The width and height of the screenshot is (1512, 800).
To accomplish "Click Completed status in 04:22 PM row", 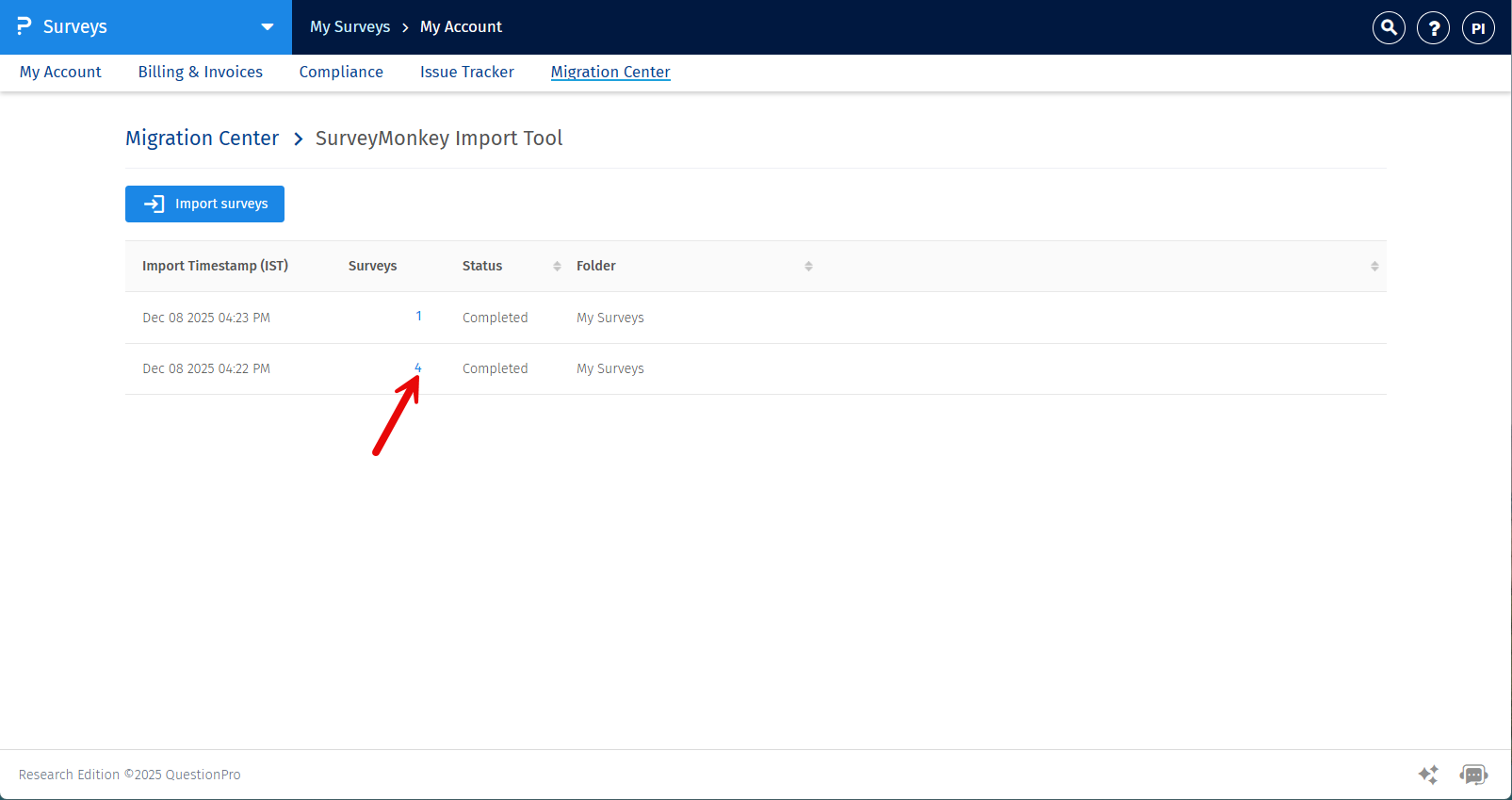I will (x=496, y=368).
